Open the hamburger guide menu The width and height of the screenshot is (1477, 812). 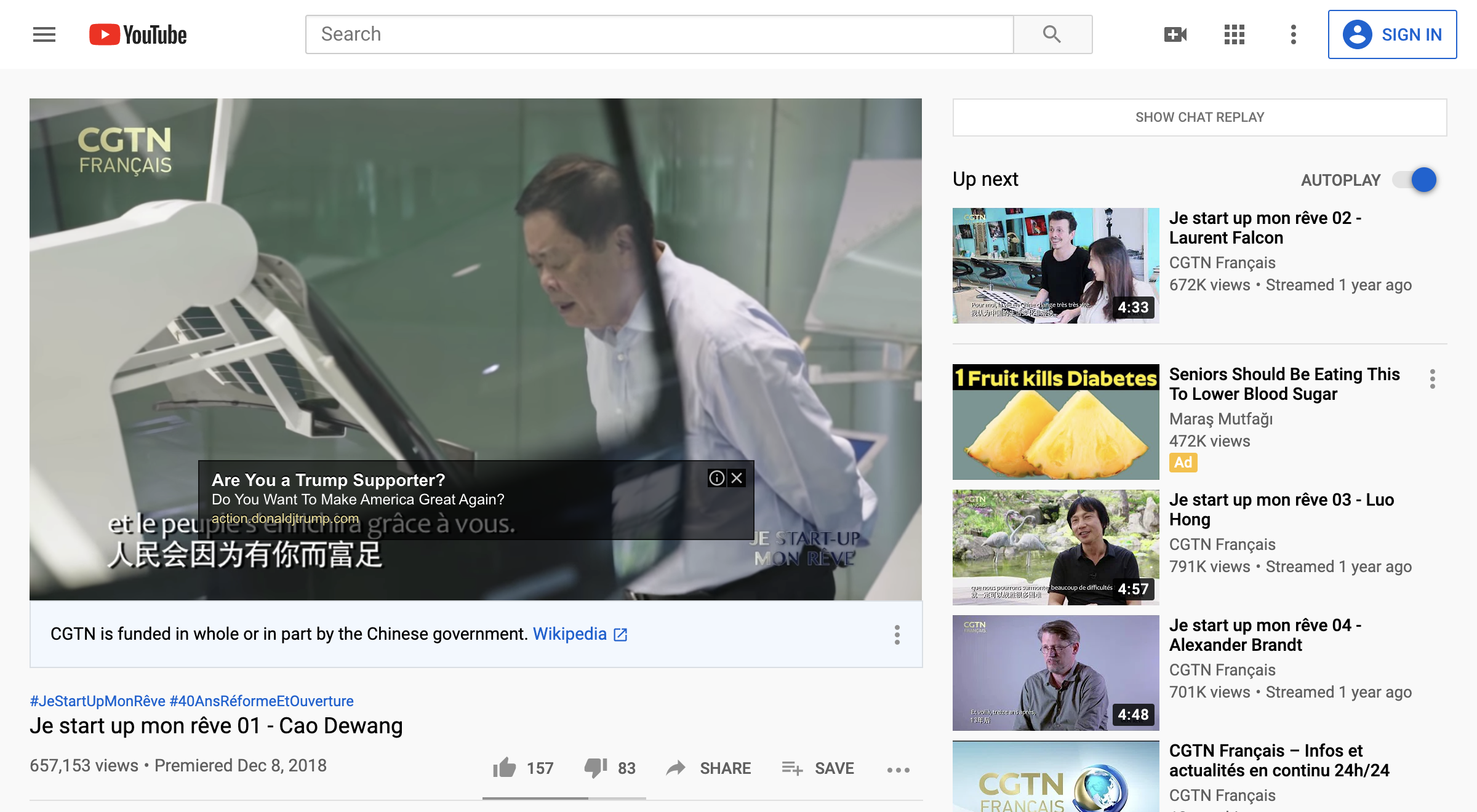(44, 34)
